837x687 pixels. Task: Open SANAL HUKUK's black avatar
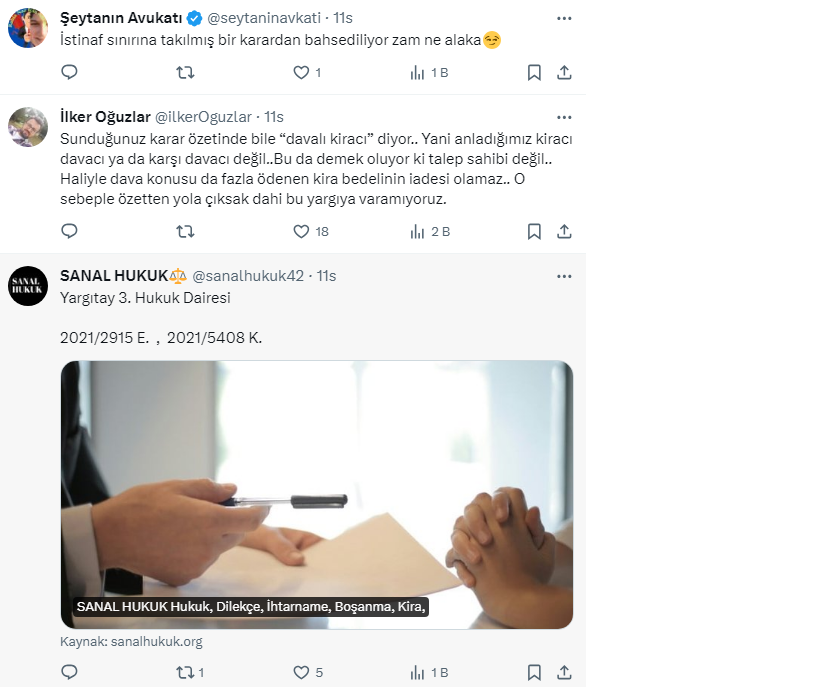click(28, 286)
